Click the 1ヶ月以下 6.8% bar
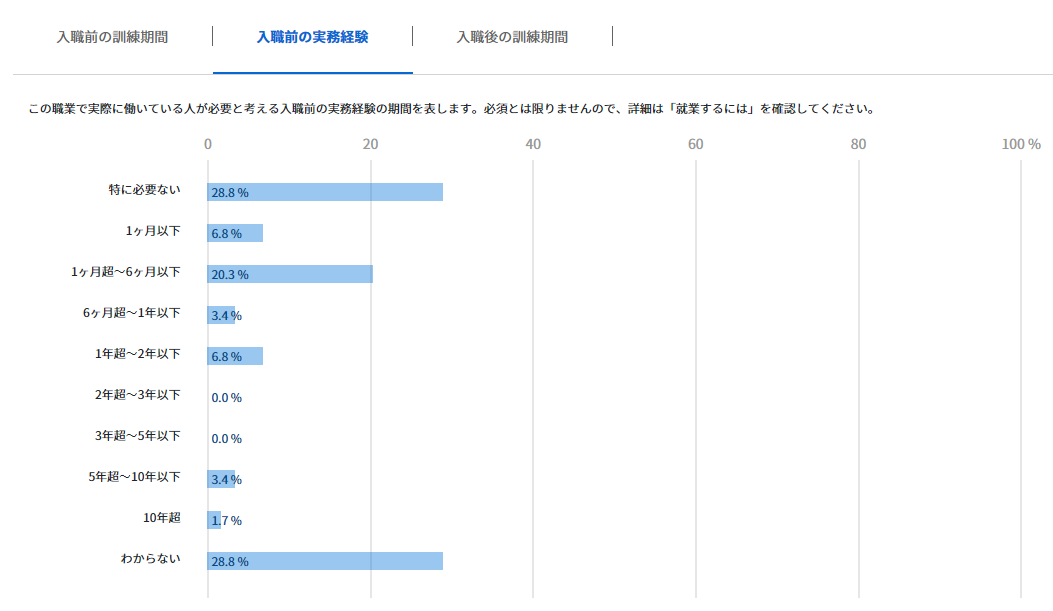1053x611 pixels. 235,233
